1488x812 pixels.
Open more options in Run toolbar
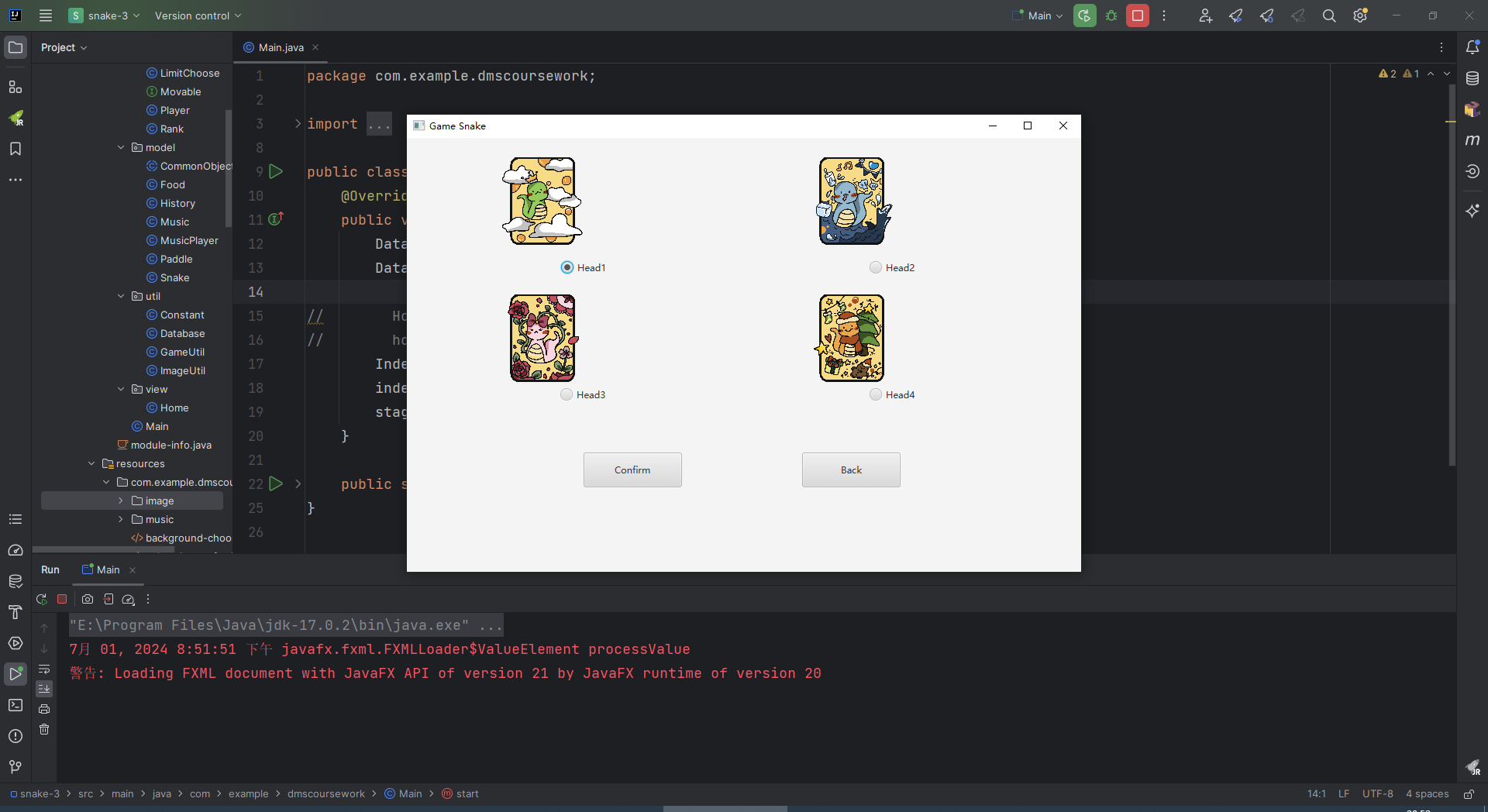pos(148,599)
